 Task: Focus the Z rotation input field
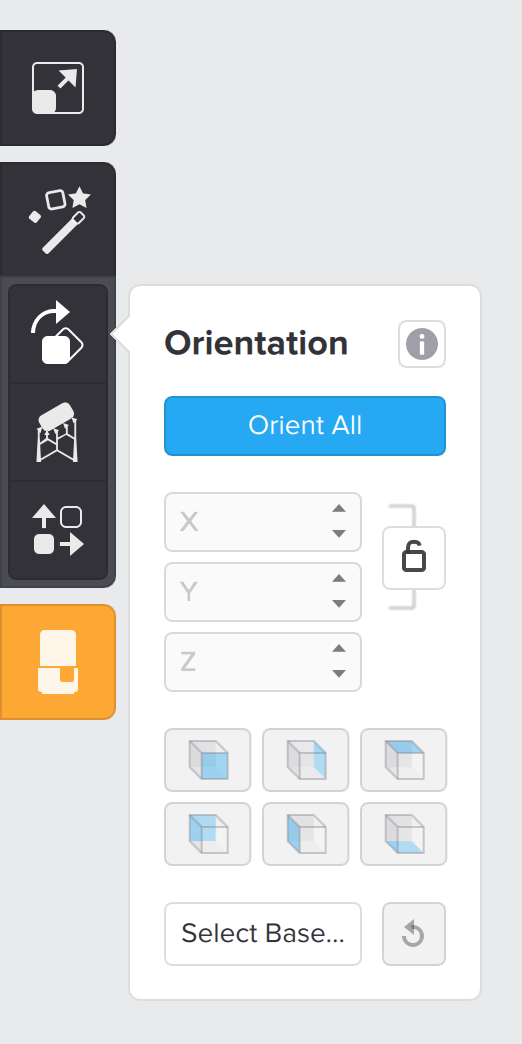tap(263, 662)
